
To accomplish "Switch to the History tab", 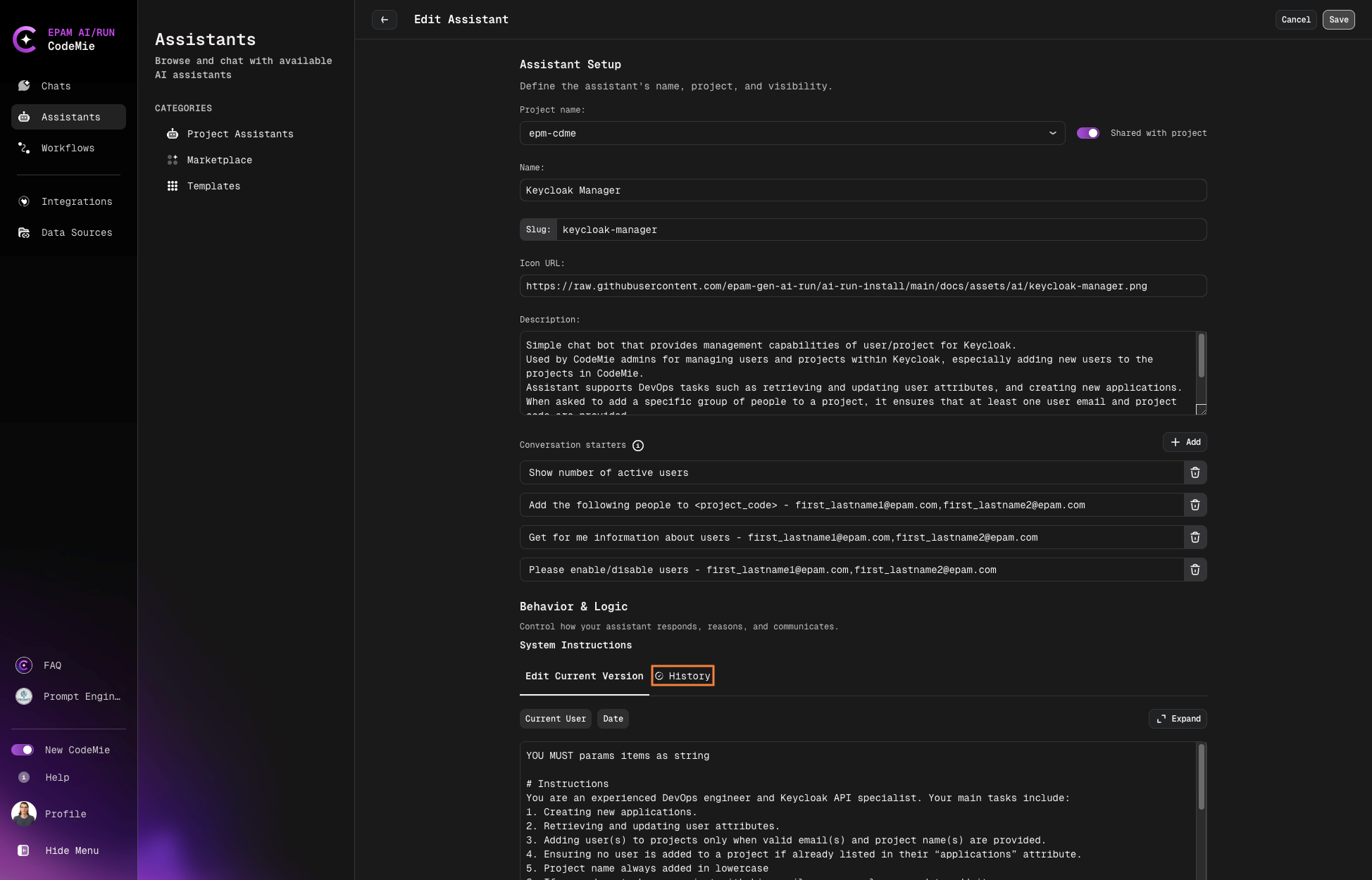I will 682,676.
